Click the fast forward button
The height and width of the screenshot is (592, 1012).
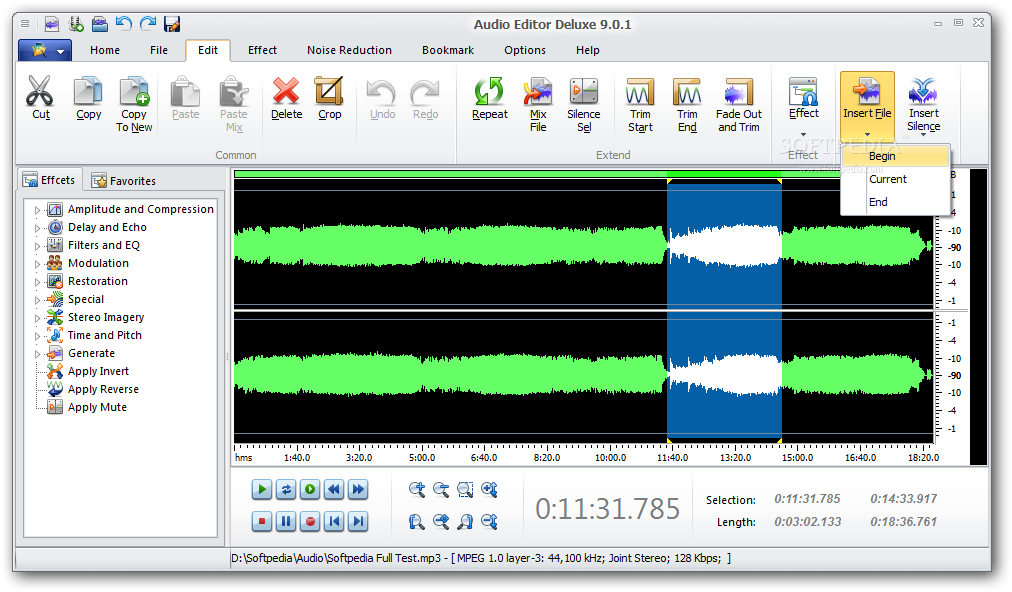(x=358, y=489)
